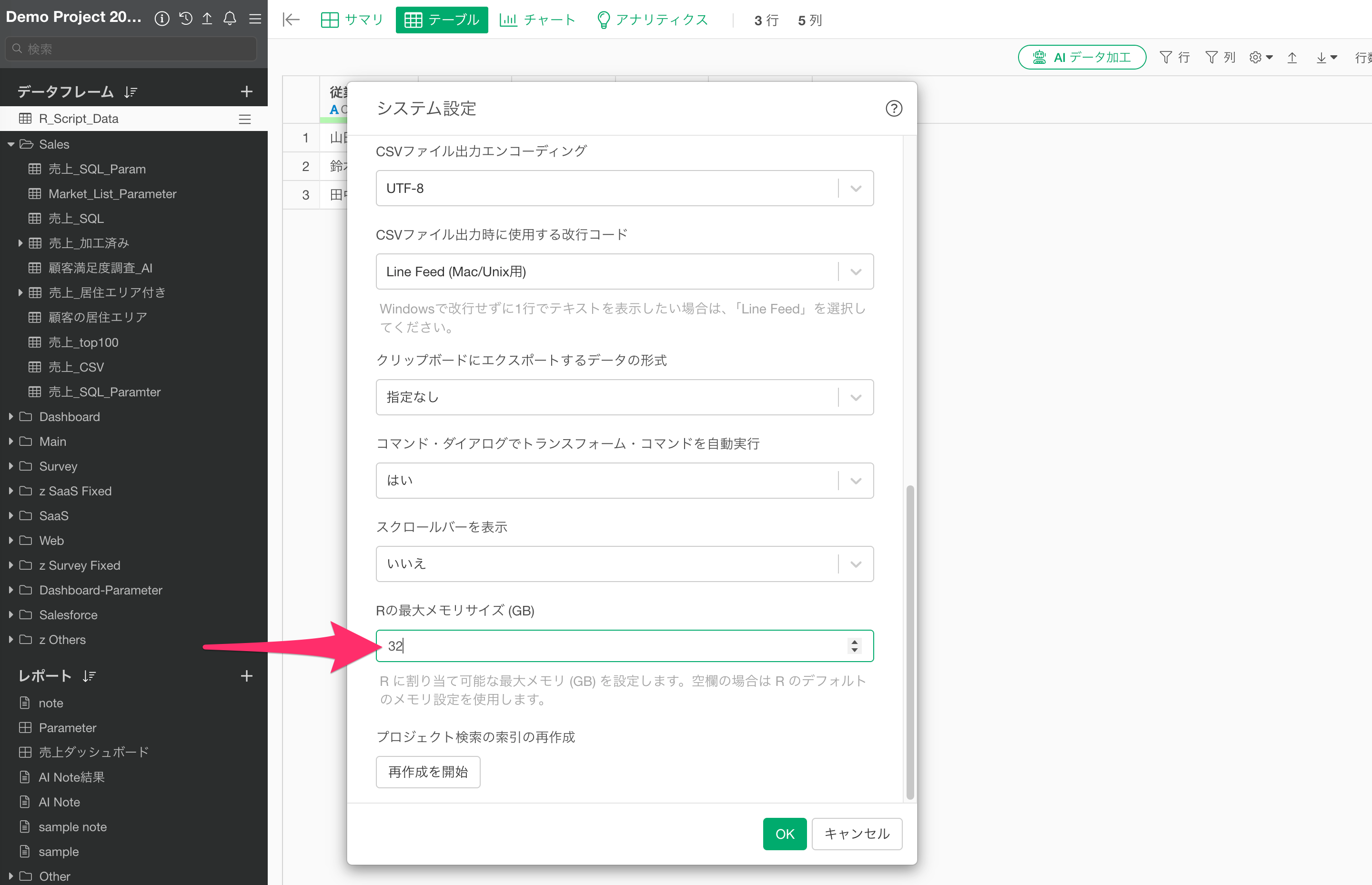
Task: Open スクロールバーを表示 いいえ dropdown
Action: pos(624,564)
